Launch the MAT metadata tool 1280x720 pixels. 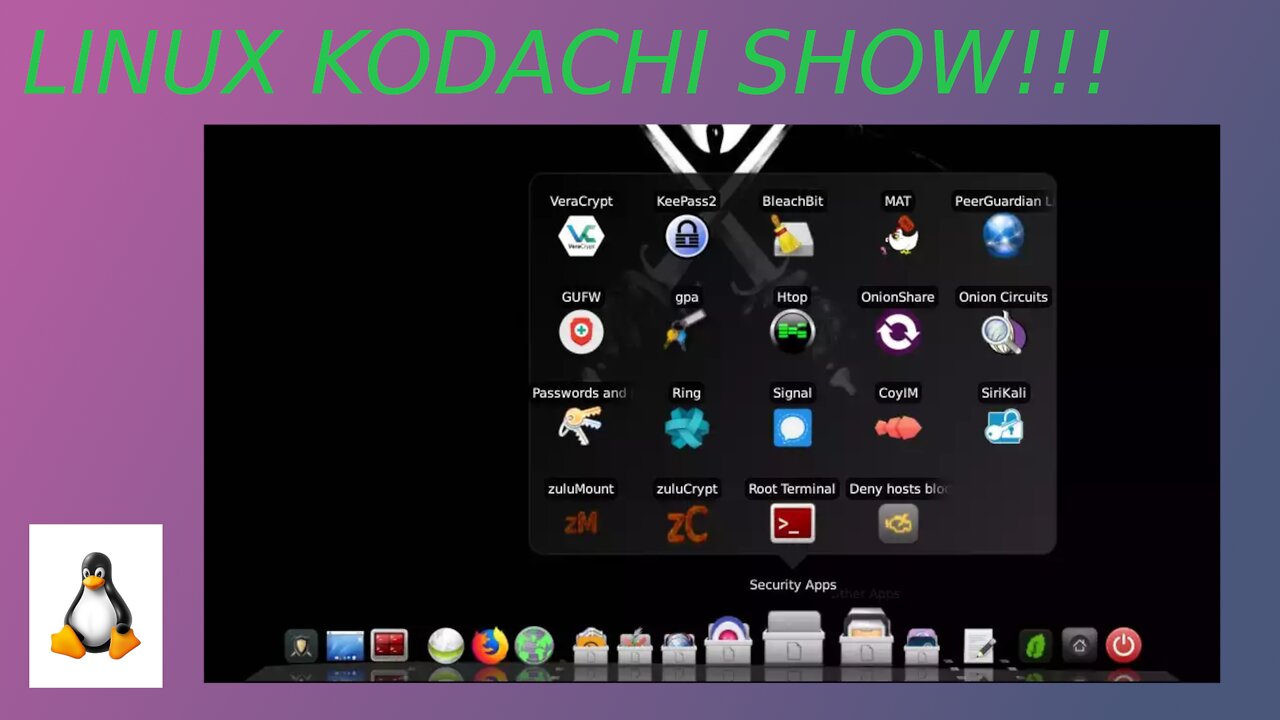coord(898,237)
